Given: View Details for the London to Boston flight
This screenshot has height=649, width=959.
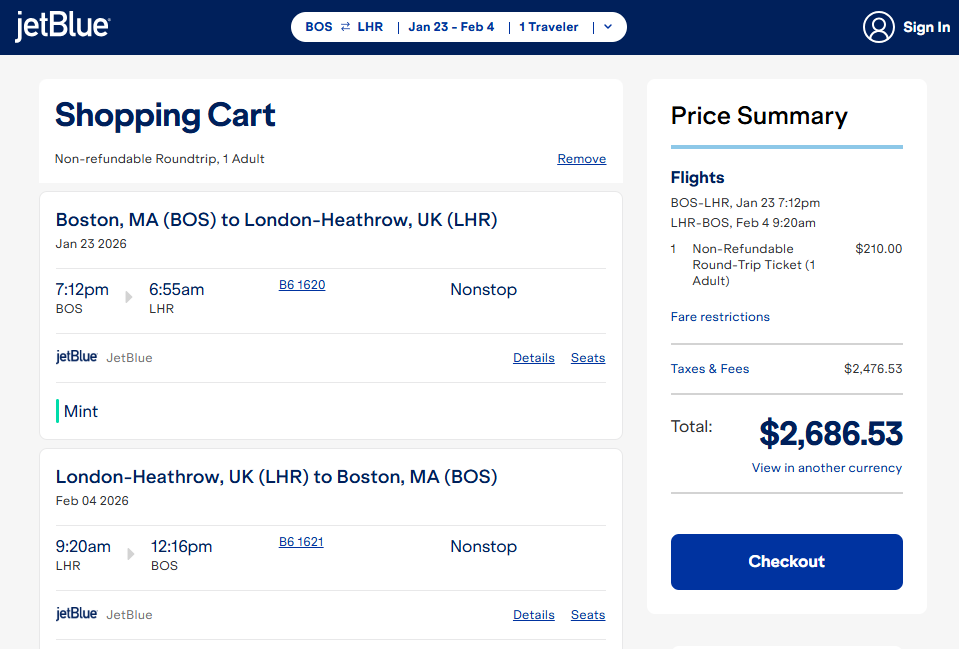Looking at the screenshot, I should [x=533, y=615].
